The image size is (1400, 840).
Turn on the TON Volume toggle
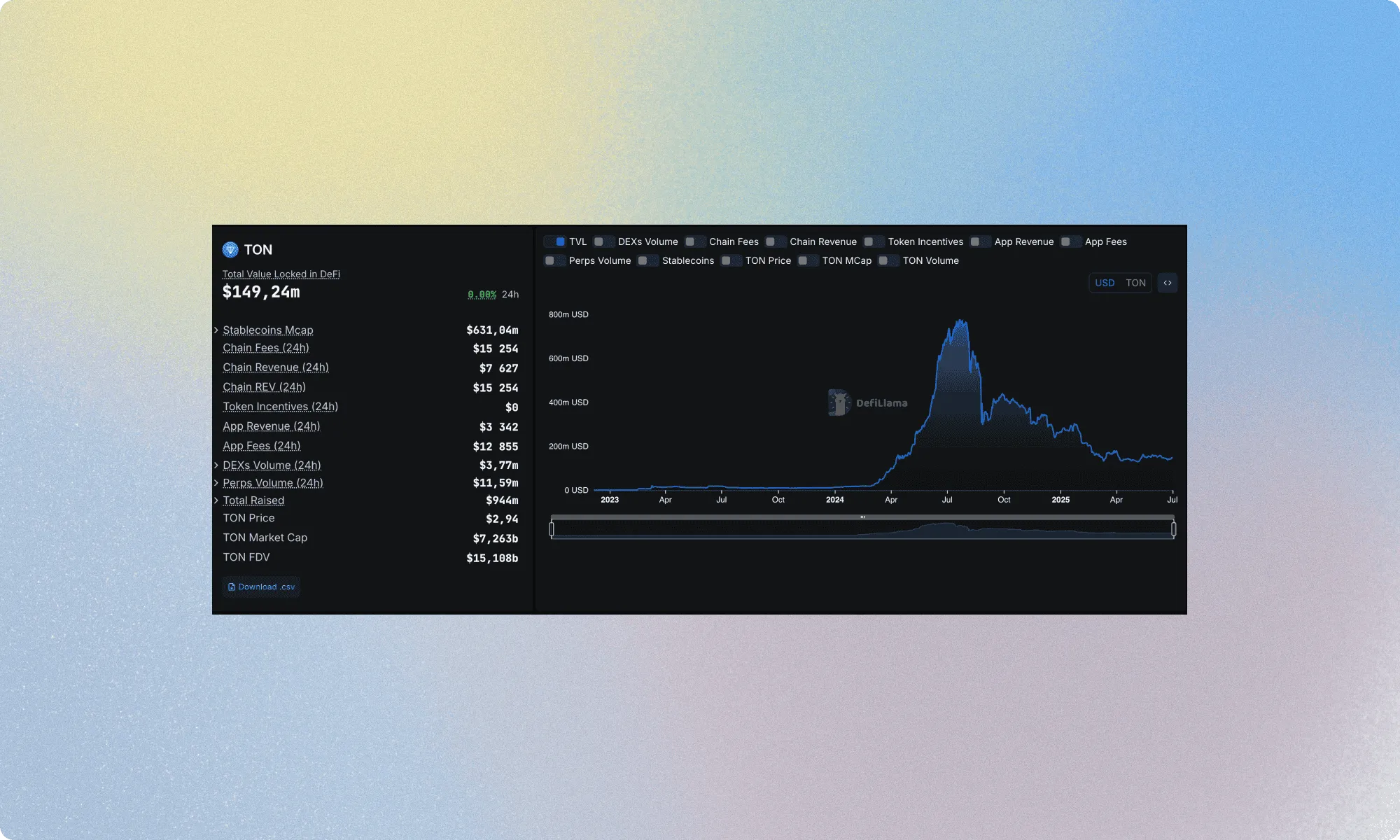click(889, 260)
